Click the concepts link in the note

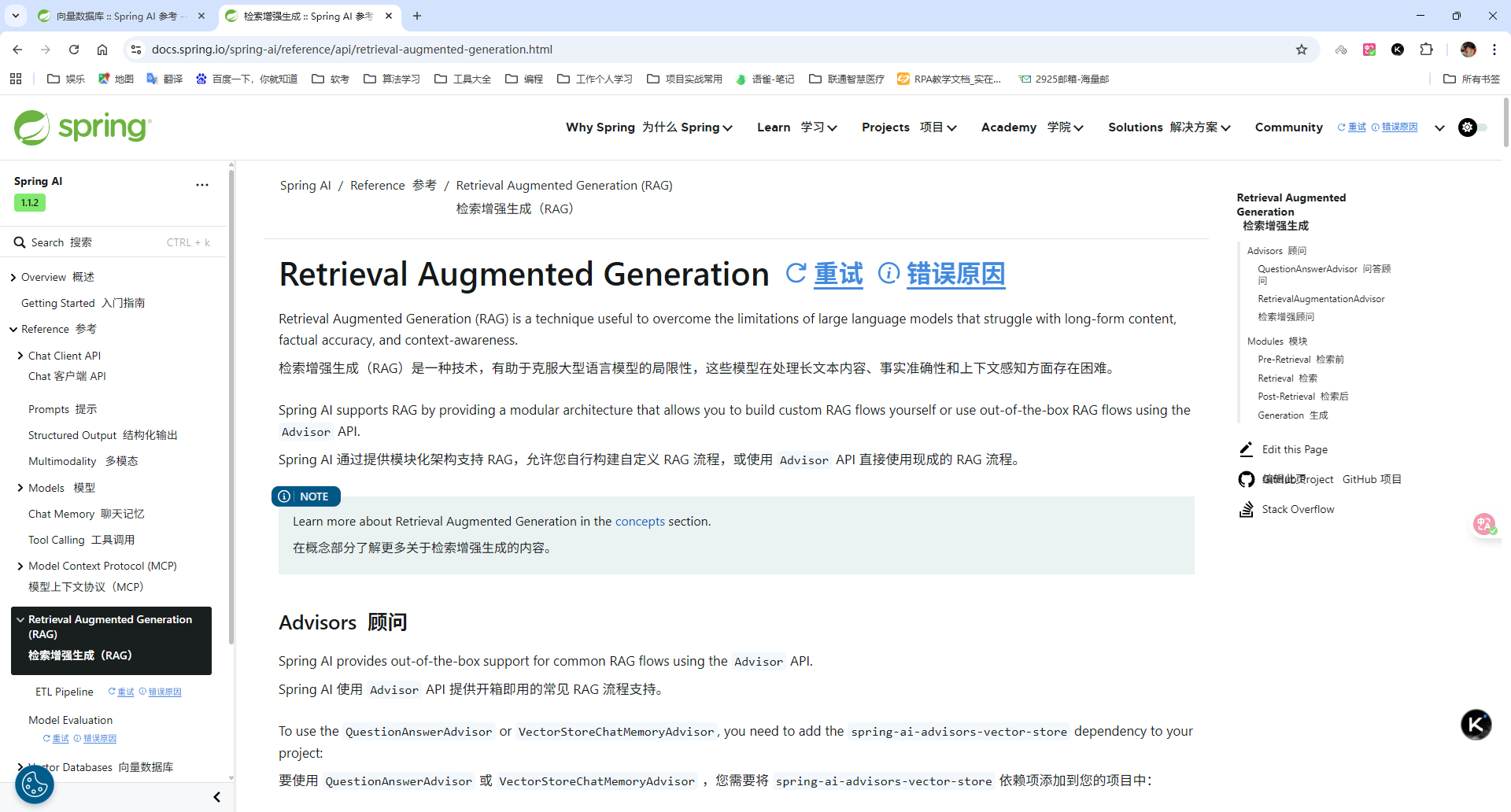[640, 521]
